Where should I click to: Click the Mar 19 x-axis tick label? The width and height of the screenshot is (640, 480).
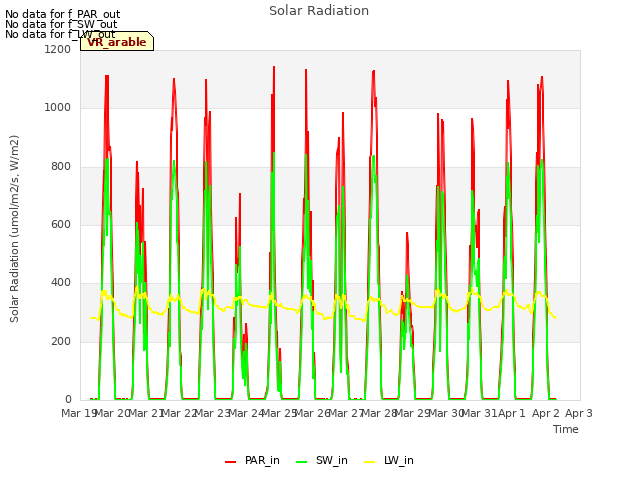[x=78, y=413]
